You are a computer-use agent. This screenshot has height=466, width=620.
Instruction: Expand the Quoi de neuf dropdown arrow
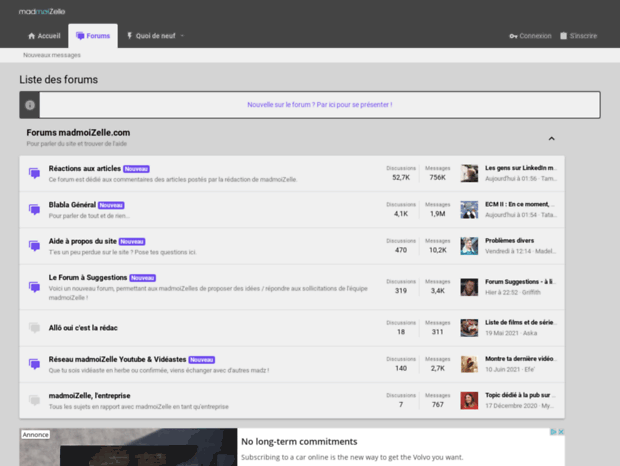pyautogui.click(x=182, y=36)
